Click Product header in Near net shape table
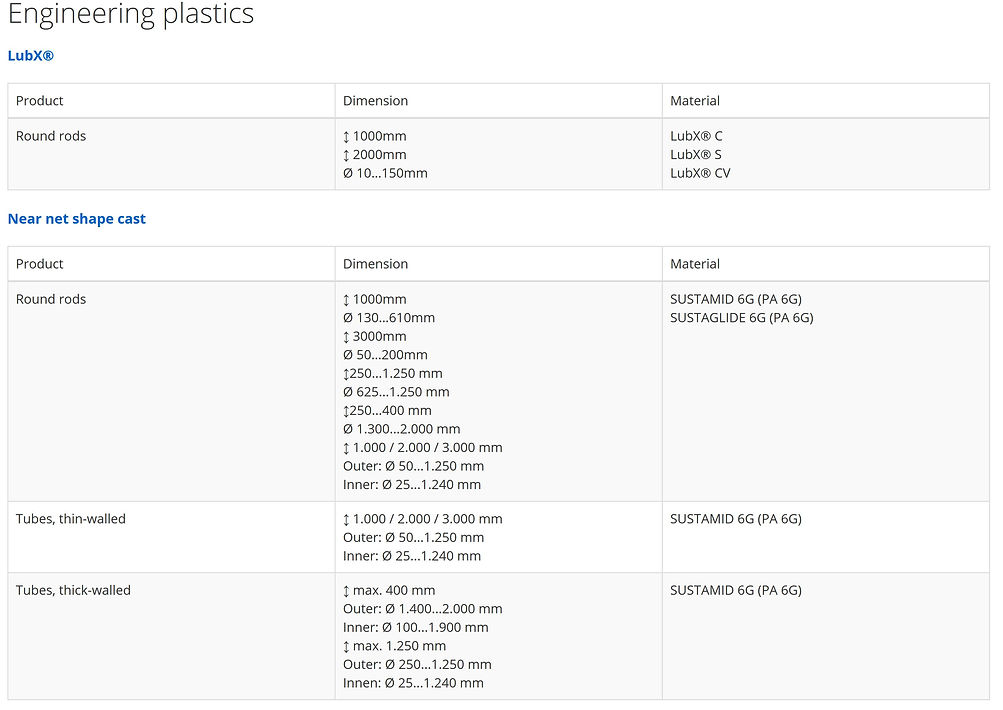This screenshot has width=1003, height=710. (40, 264)
